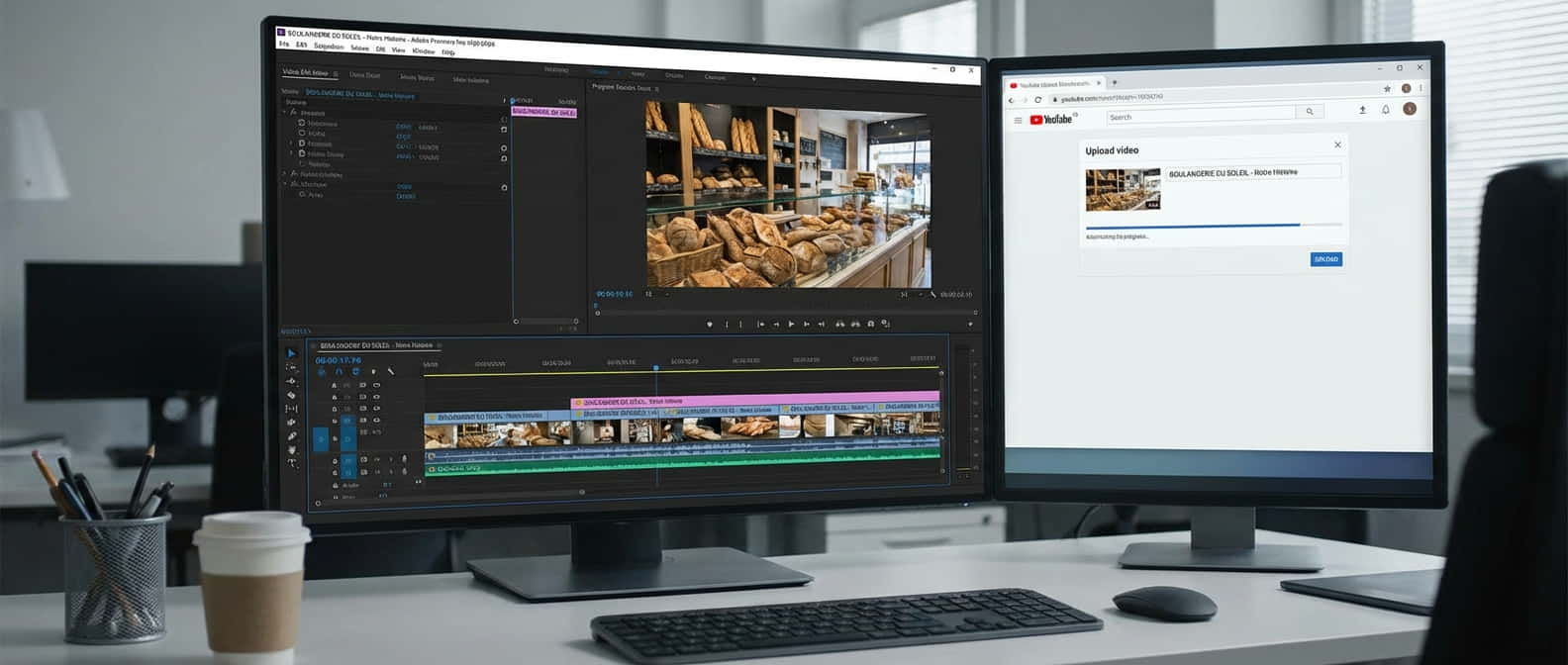Open the YouTube hamburger menu

pos(1017,120)
